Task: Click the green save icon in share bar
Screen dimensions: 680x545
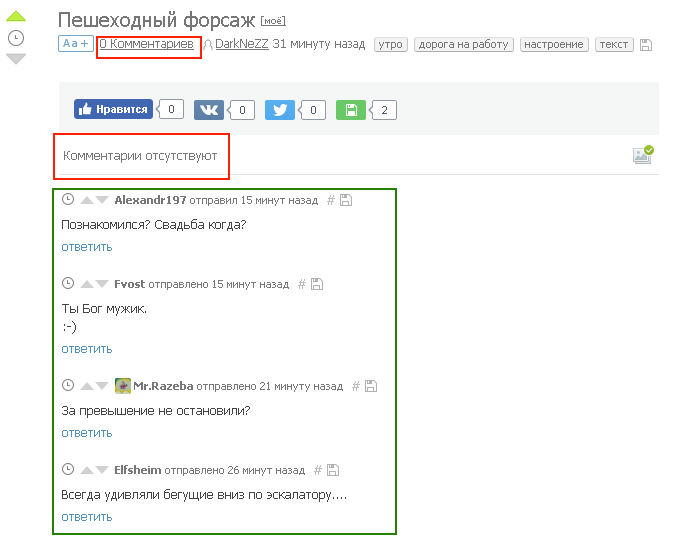Action: 351,110
